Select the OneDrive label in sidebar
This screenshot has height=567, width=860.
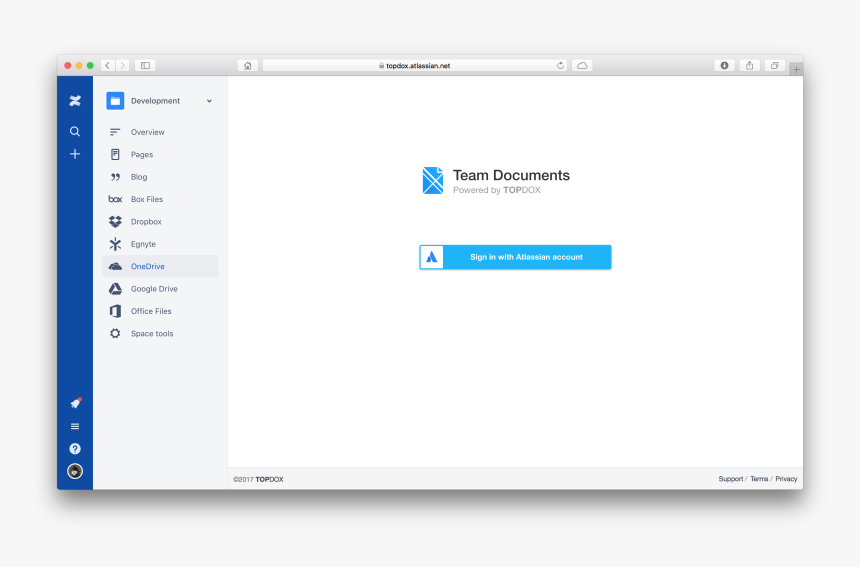tap(148, 267)
